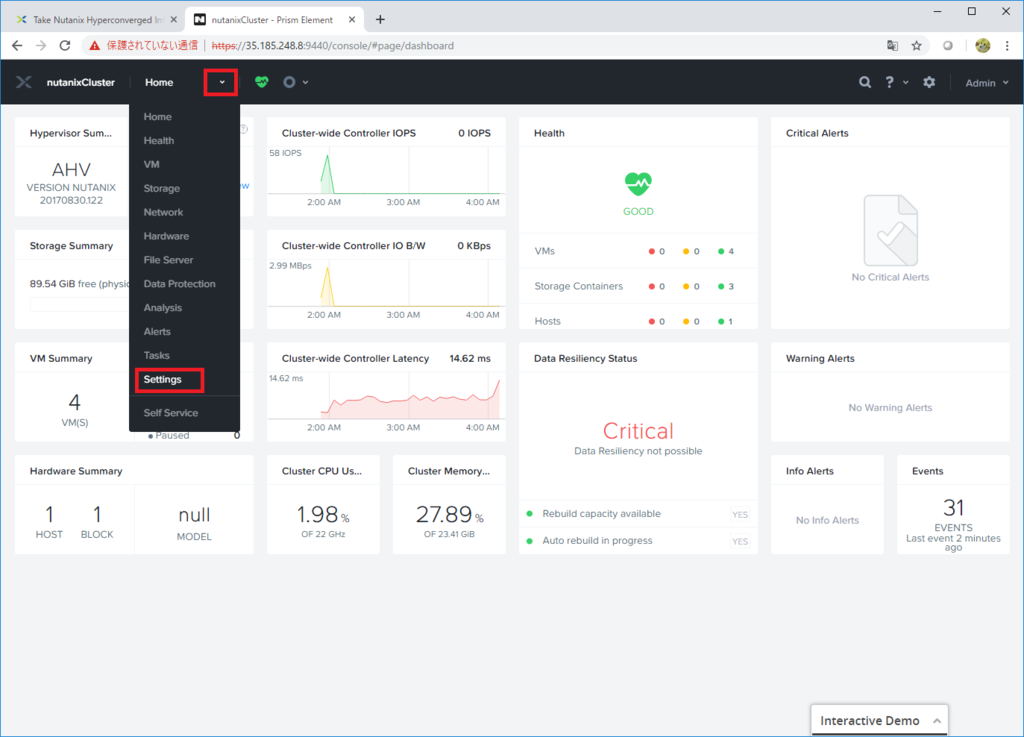Click the tasks circle icon in top bar
The height and width of the screenshot is (737, 1024).
(x=289, y=82)
